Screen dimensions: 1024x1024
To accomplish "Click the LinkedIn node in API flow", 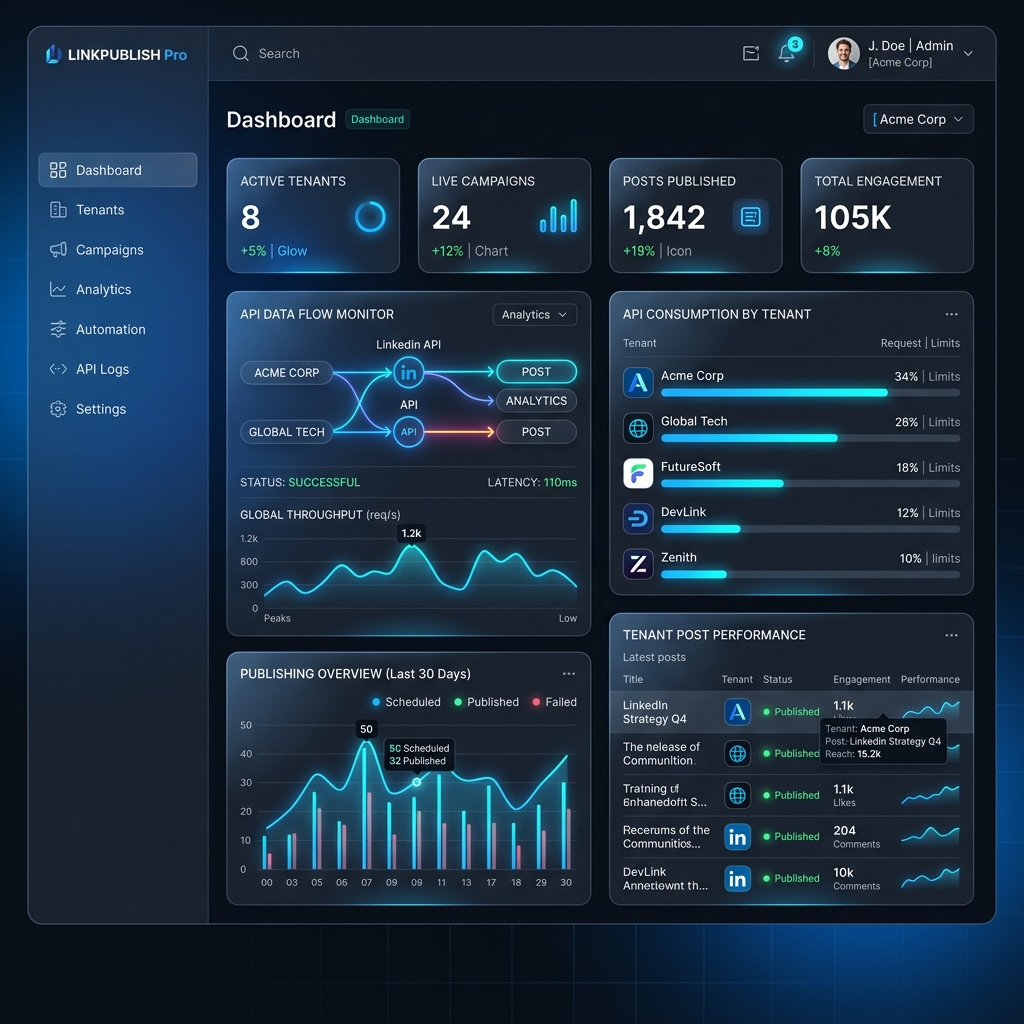I will tap(409, 372).
